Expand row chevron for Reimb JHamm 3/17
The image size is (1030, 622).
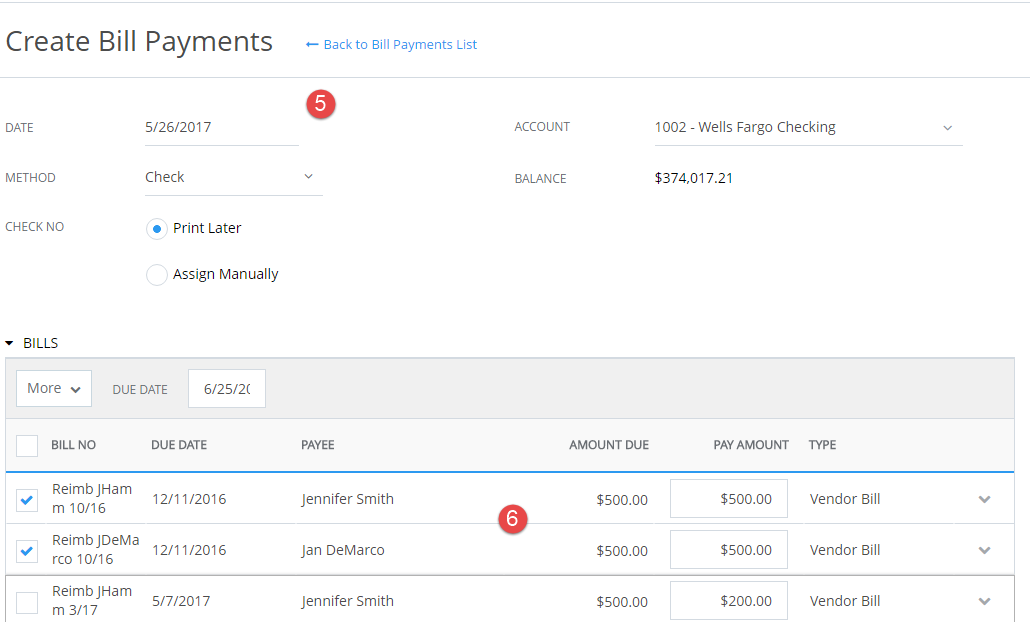tap(984, 601)
